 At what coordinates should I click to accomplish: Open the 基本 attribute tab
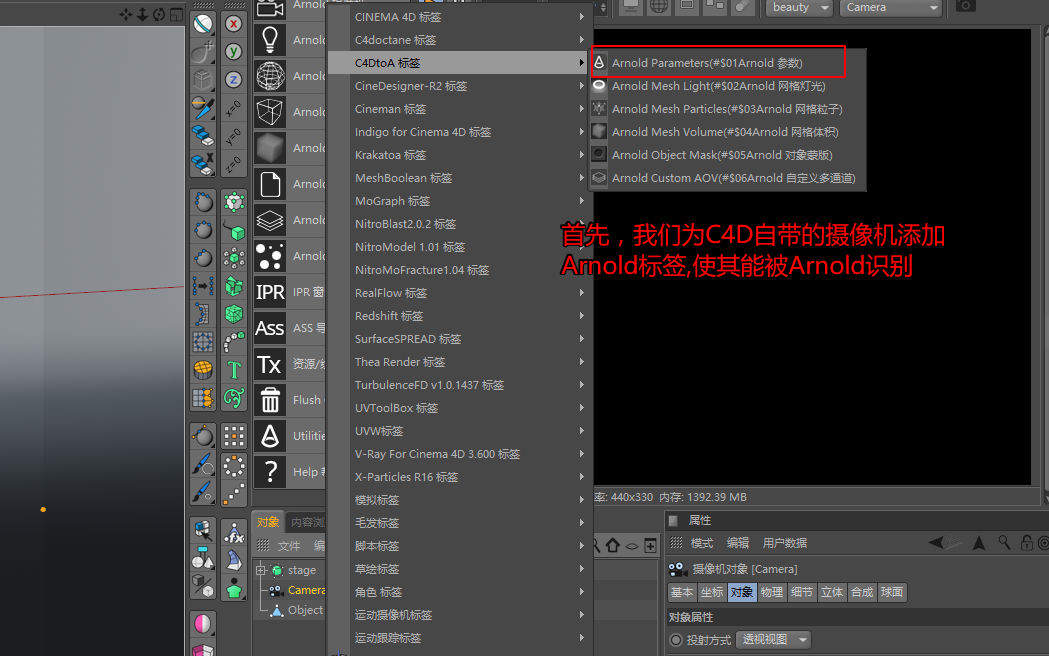click(x=682, y=592)
